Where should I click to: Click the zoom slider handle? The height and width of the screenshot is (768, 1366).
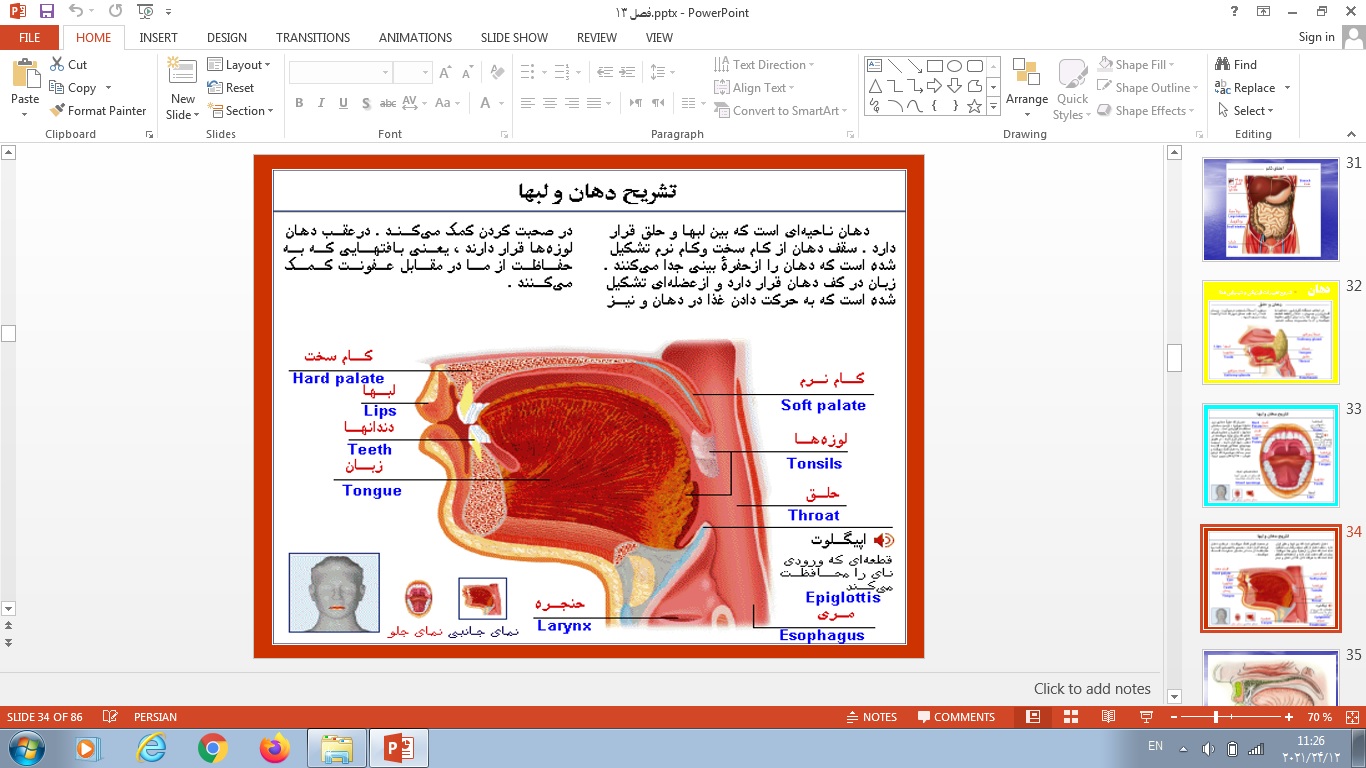pos(1216,717)
